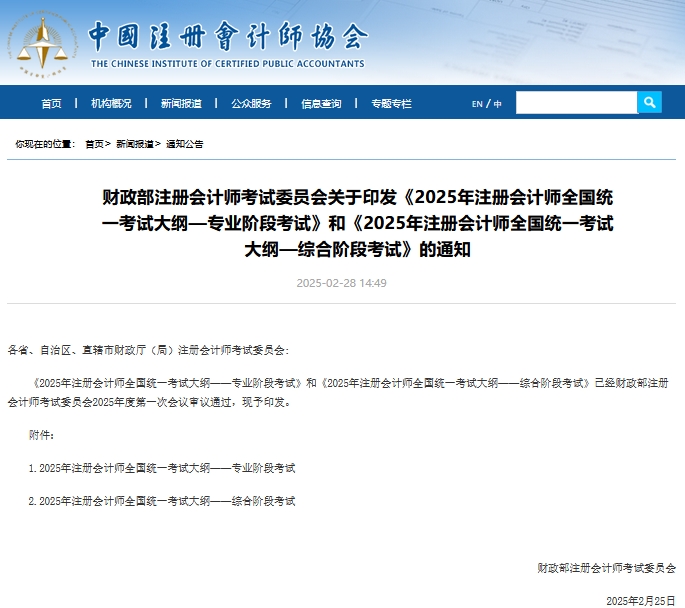Open the 首页 navigation menu item
Viewport: 685px width, 608px height.
[x=51, y=104]
